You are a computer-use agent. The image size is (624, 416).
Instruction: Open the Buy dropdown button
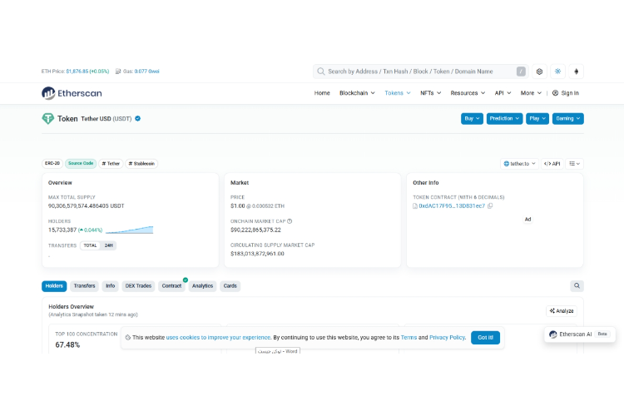(x=472, y=119)
